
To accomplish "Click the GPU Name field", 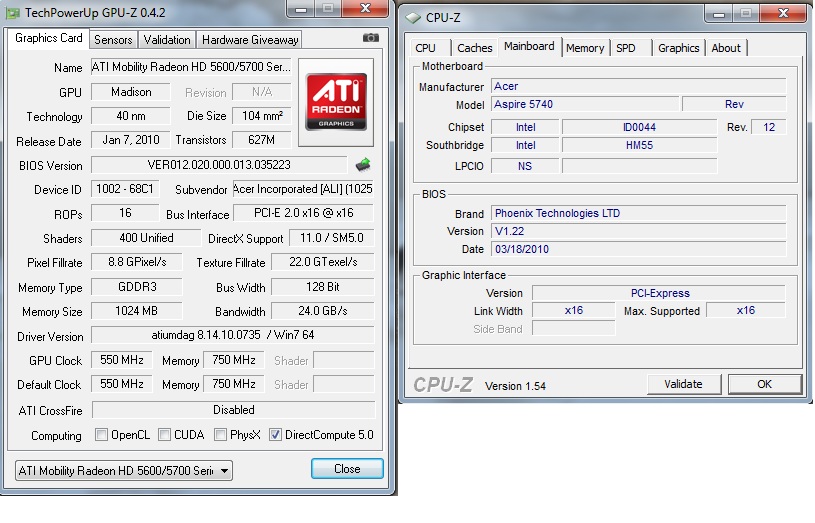I will coord(191,67).
